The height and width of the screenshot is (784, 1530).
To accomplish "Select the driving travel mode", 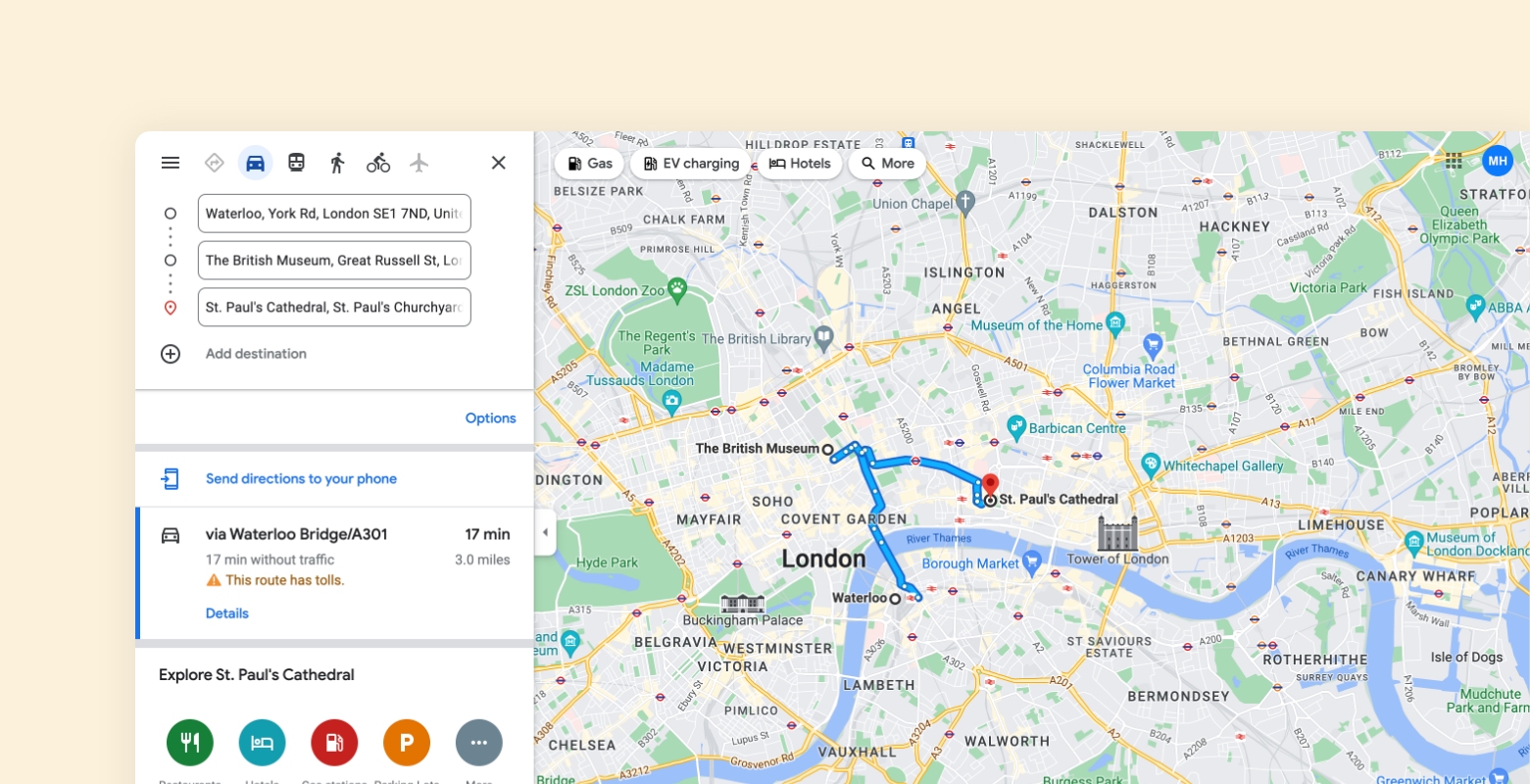I will coord(255,163).
